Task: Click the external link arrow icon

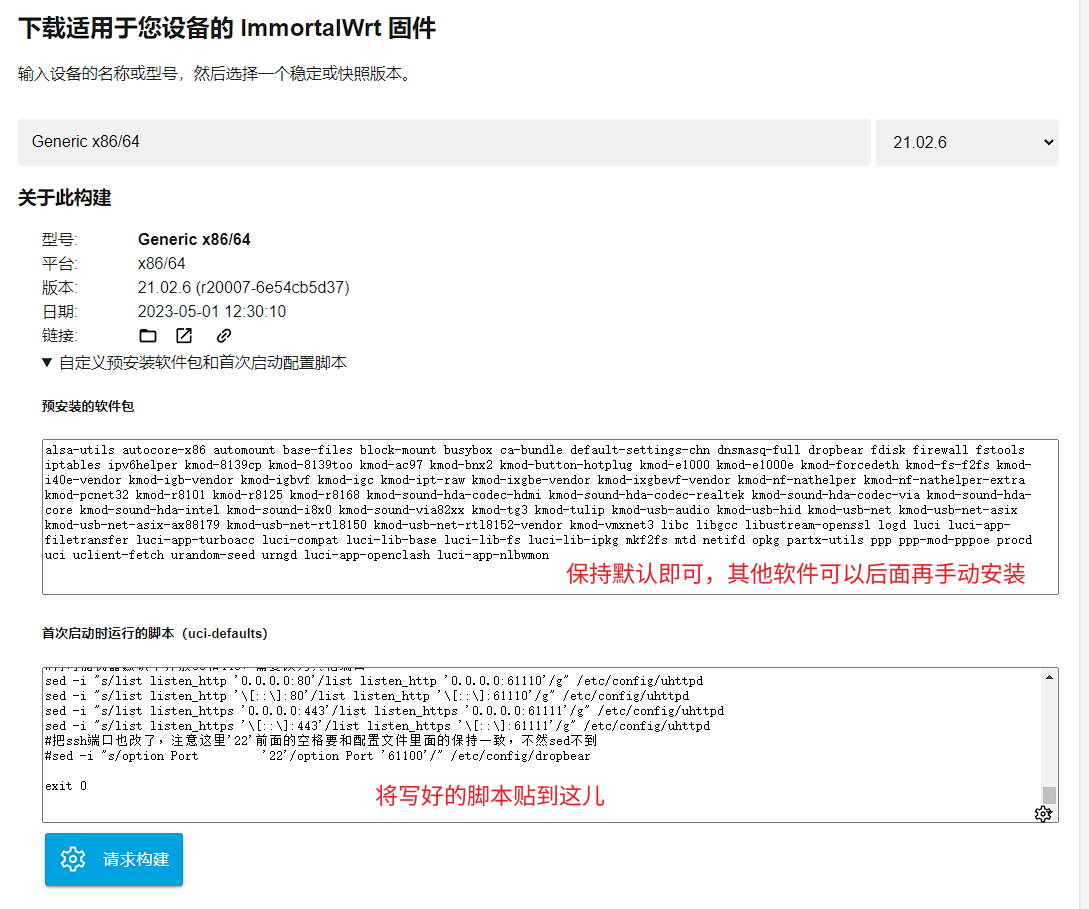Action: tap(184, 336)
